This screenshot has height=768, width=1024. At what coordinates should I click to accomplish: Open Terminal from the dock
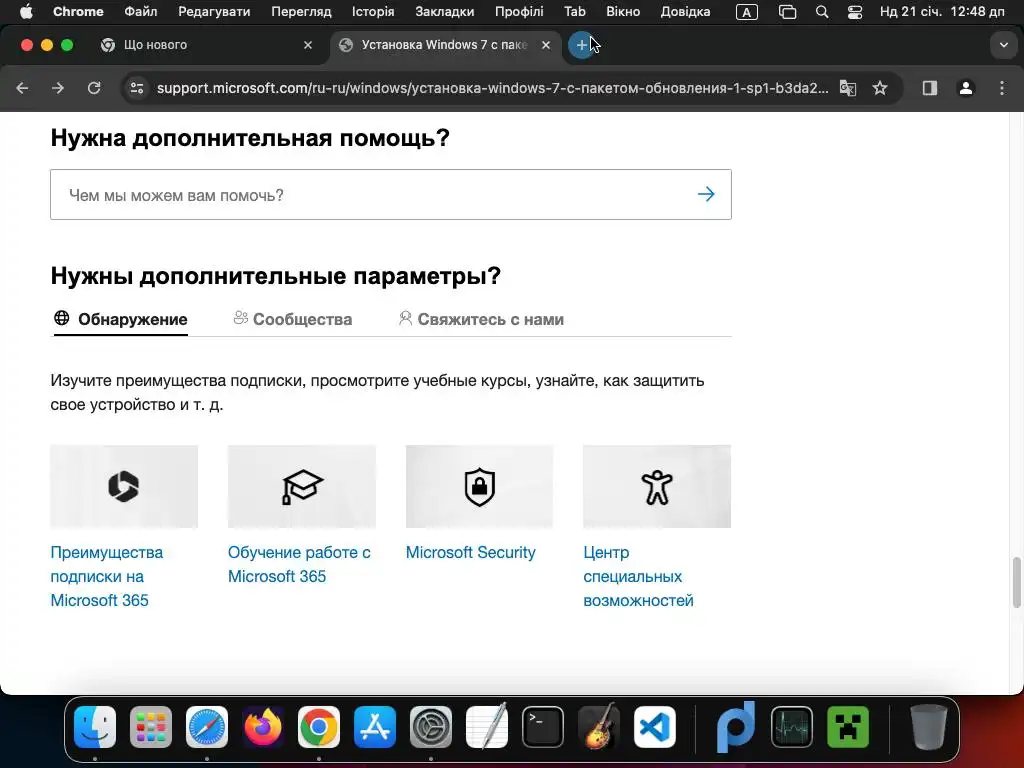coord(543,727)
